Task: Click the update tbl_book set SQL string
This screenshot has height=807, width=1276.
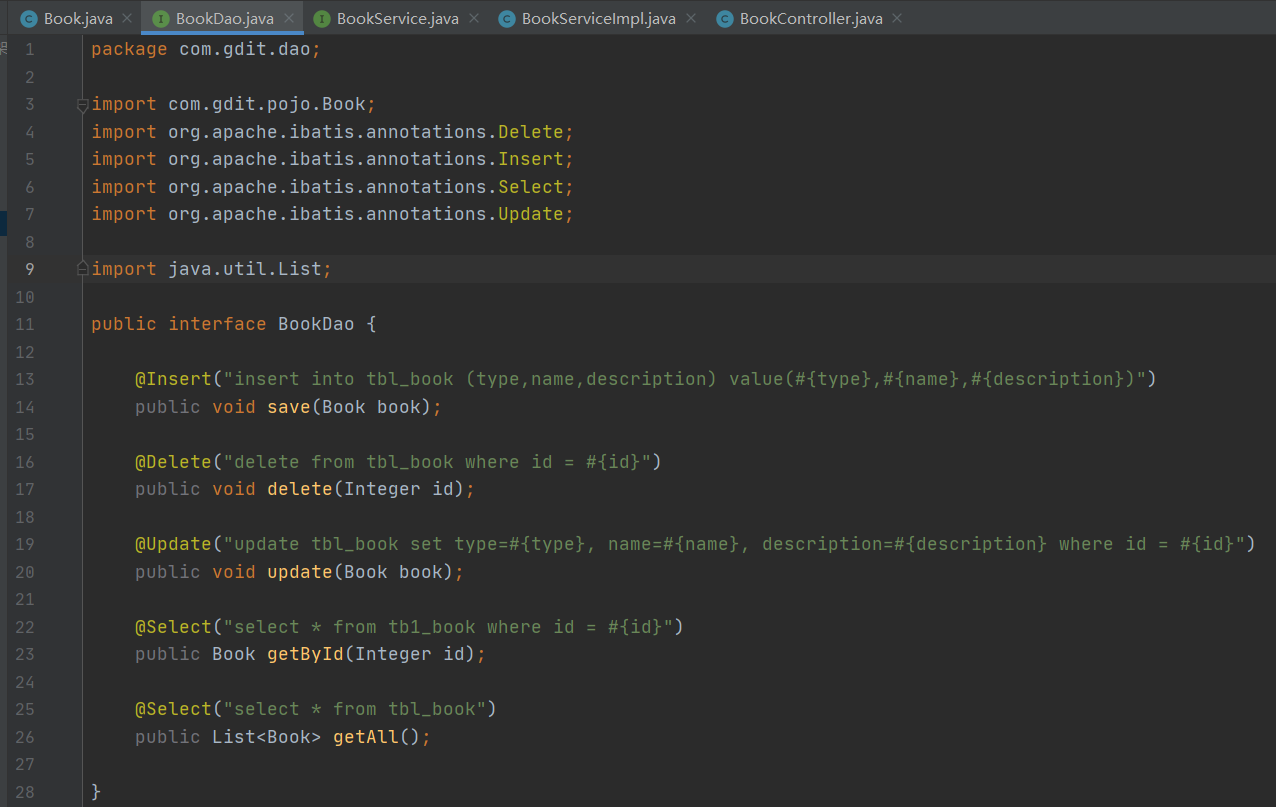Action: (734, 544)
